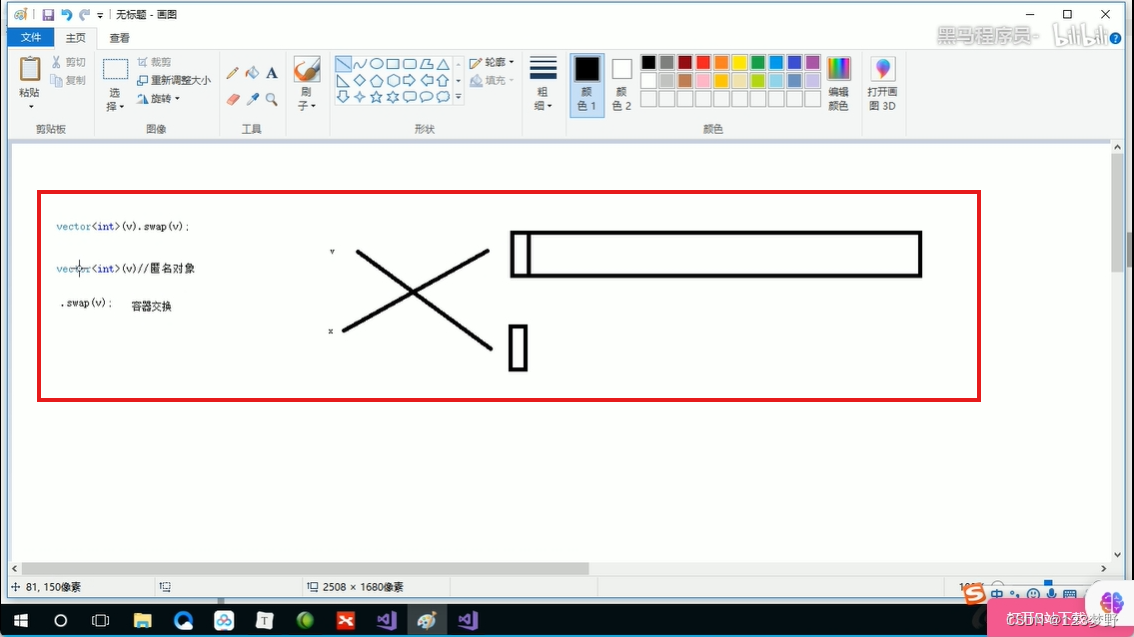1134x637 pixels.
Task: Choose the Triangle shape
Action: point(443,64)
